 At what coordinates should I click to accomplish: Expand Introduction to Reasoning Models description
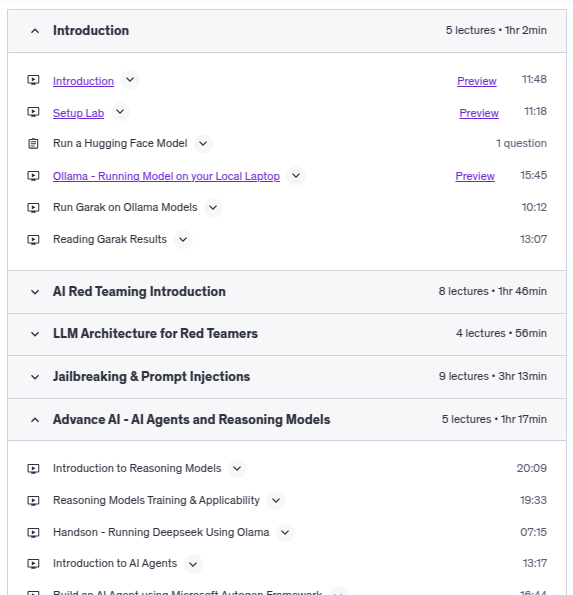pyautogui.click(x=237, y=469)
